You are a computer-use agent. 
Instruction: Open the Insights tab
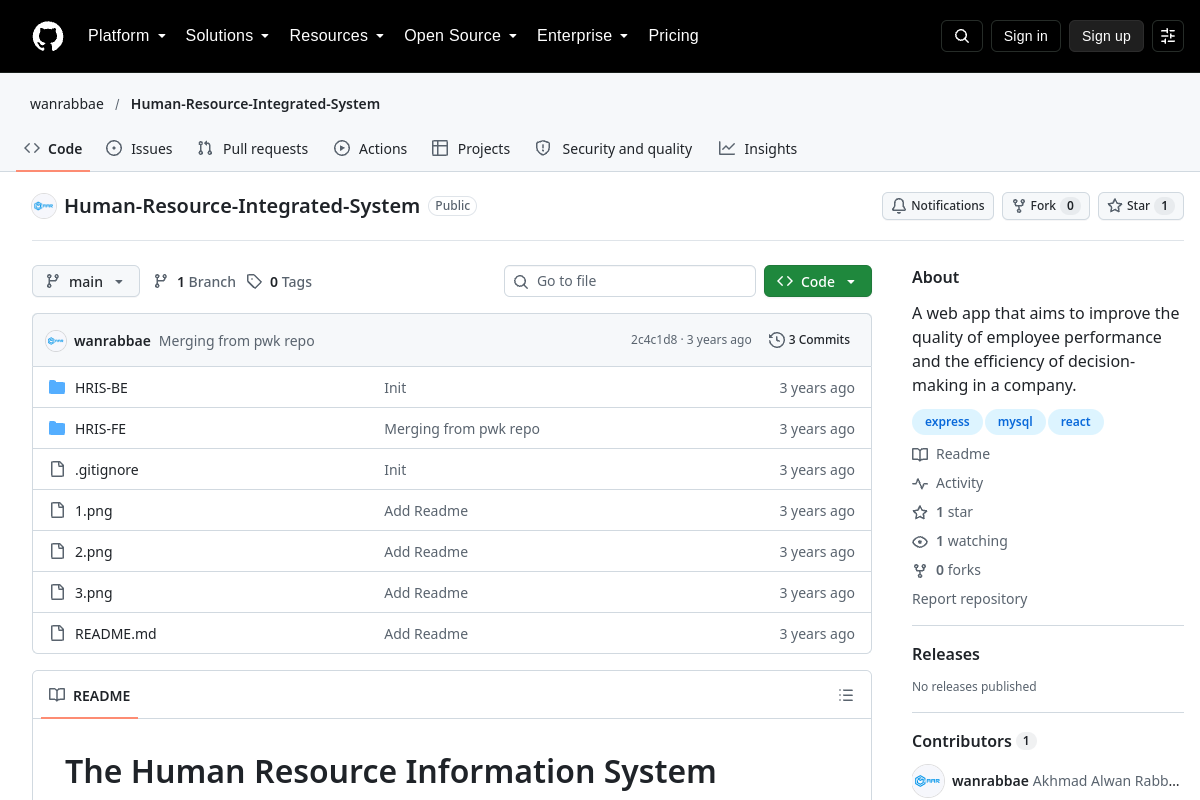coord(758,149)
